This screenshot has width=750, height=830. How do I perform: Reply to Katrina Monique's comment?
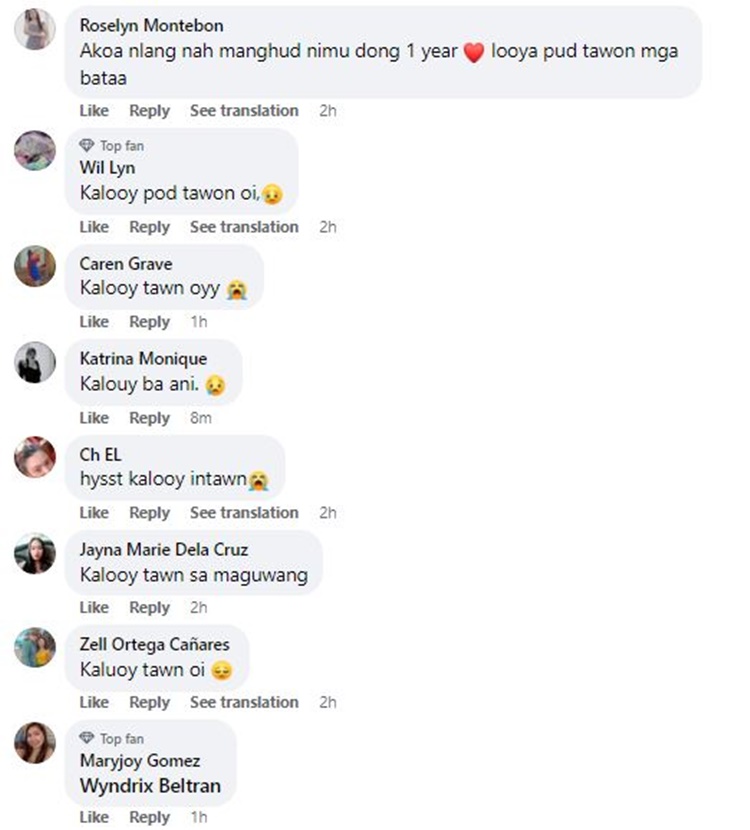tap(150, 418)
